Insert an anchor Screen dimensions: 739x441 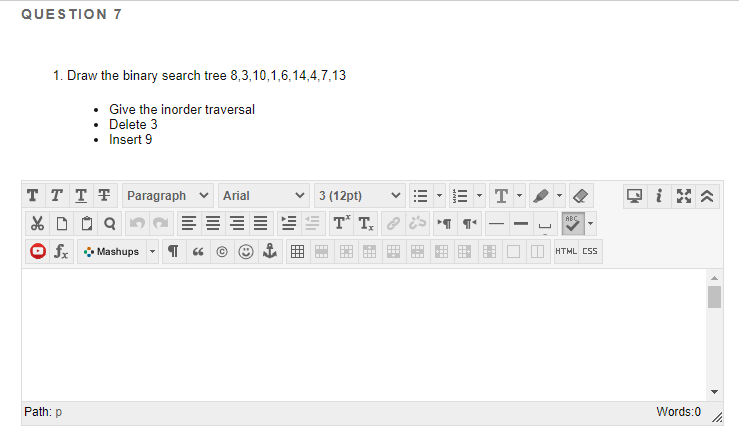270,251
